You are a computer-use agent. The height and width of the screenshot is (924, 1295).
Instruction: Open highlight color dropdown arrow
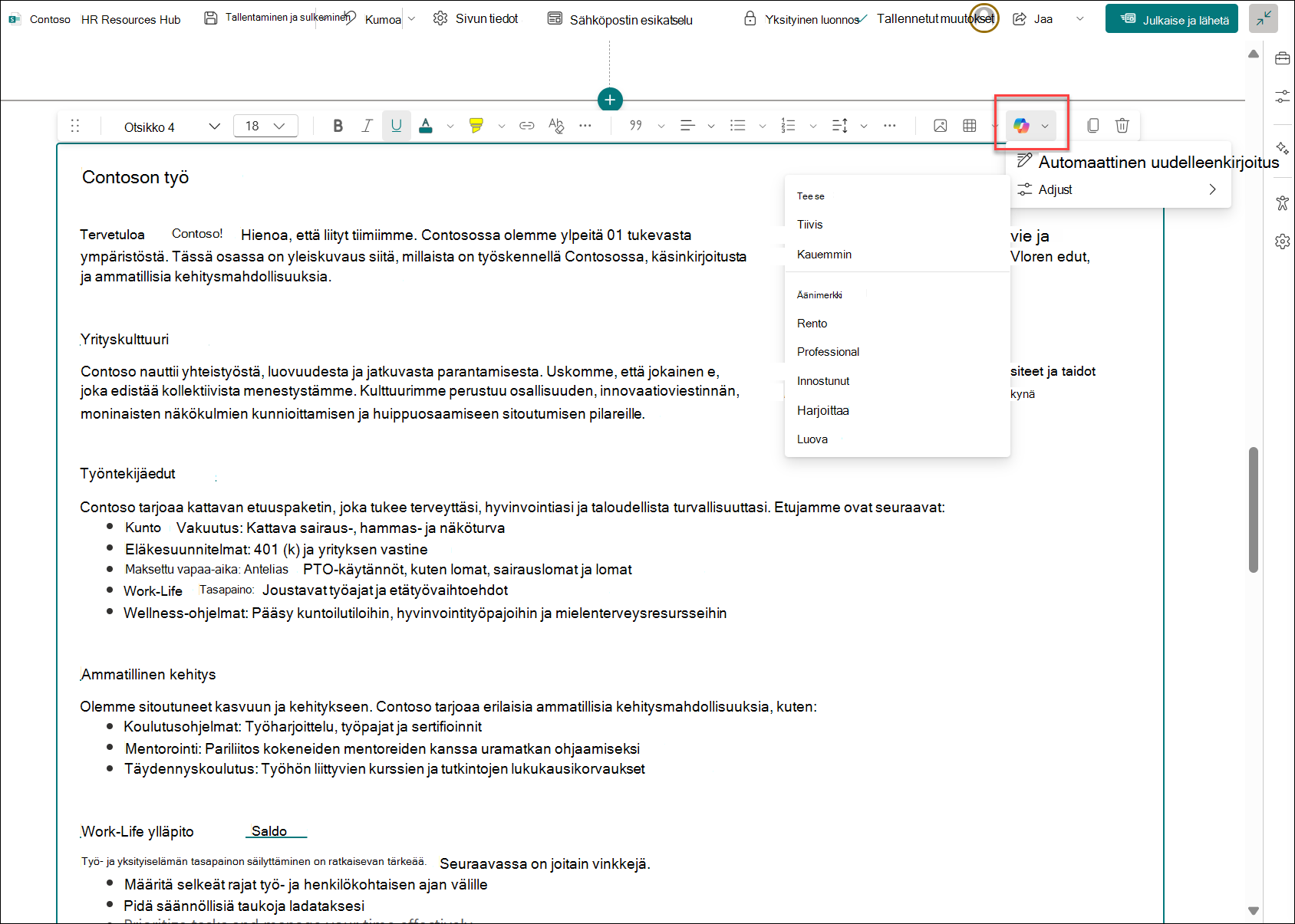coord(502,126)
